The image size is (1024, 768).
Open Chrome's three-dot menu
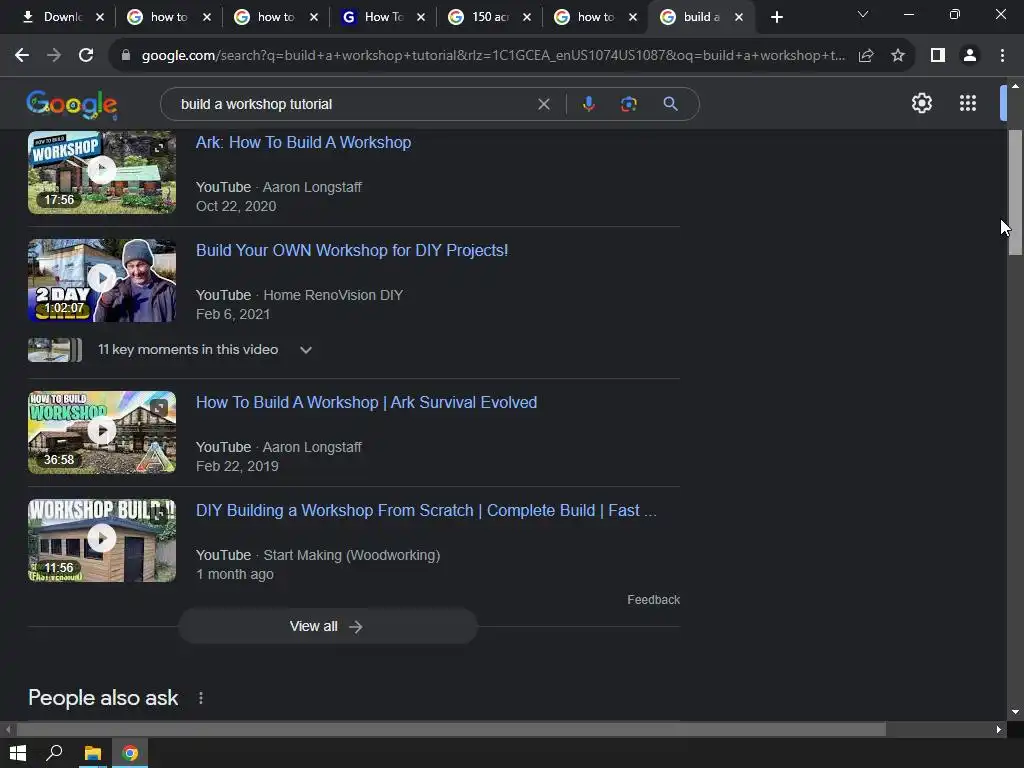[x=1002, y=56]
